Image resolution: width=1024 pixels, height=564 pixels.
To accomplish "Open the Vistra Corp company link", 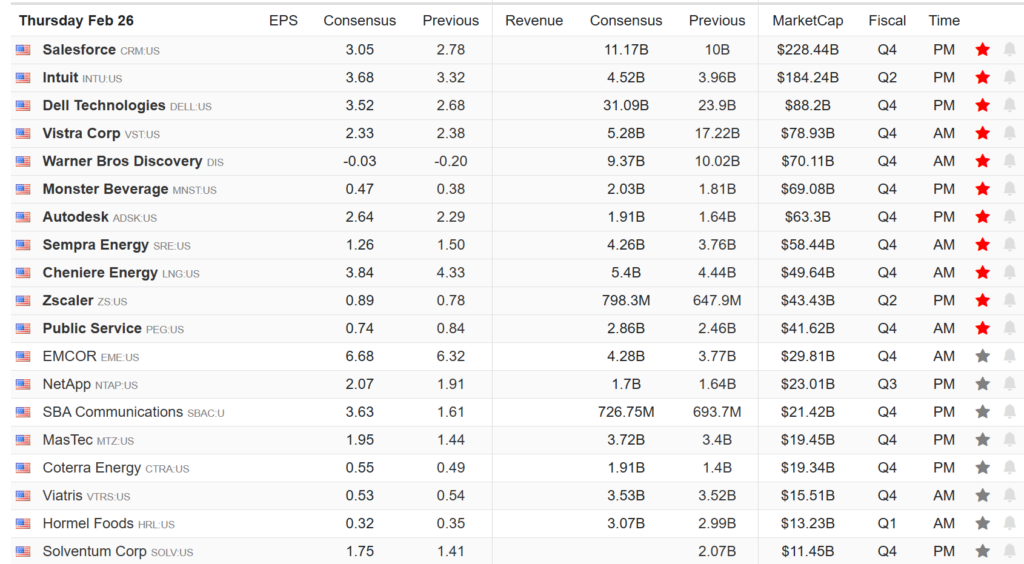I will click(81, 133).
